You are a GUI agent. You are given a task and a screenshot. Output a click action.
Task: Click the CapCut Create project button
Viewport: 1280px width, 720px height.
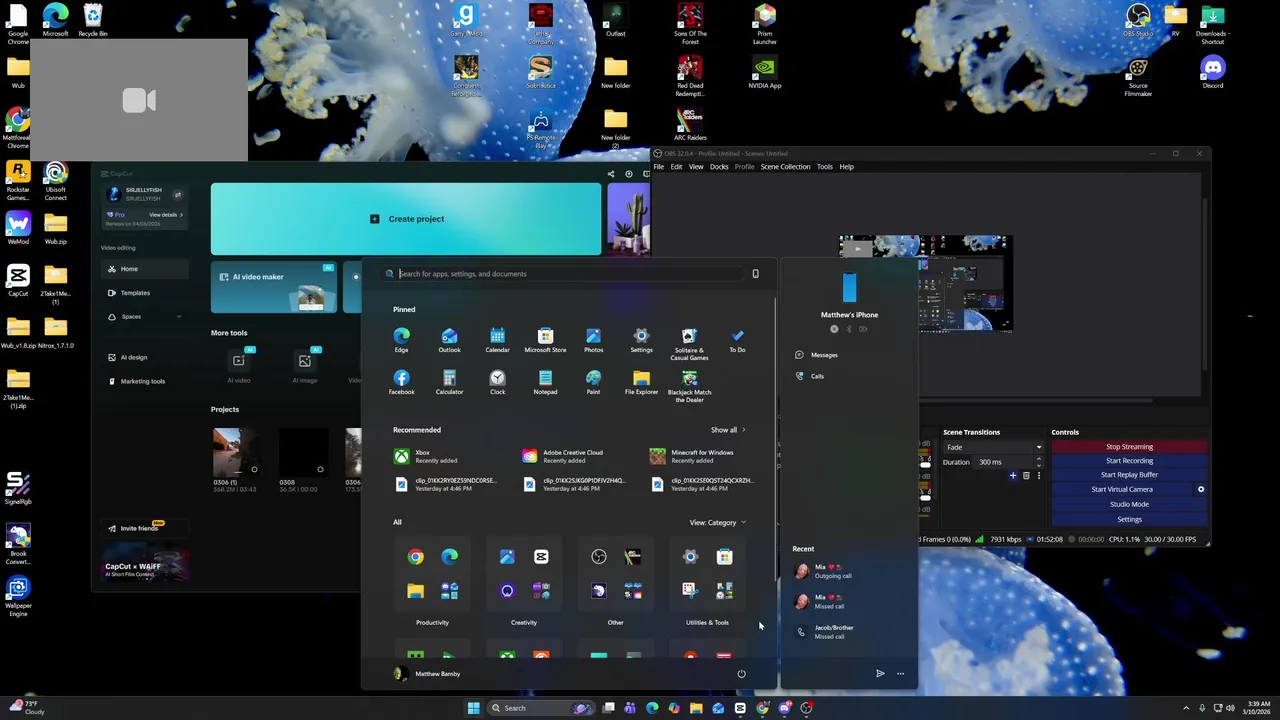(x=406, y=219)
